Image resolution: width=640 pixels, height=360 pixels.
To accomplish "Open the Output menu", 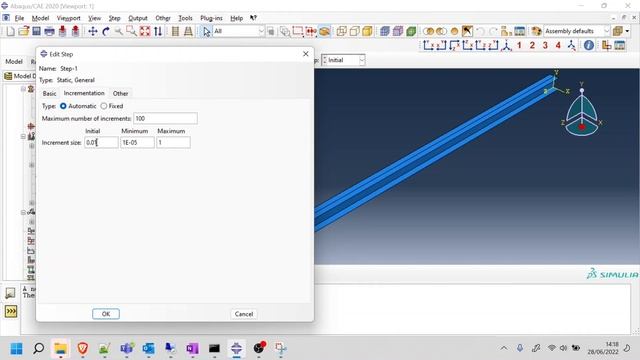I will coord(138,18).
